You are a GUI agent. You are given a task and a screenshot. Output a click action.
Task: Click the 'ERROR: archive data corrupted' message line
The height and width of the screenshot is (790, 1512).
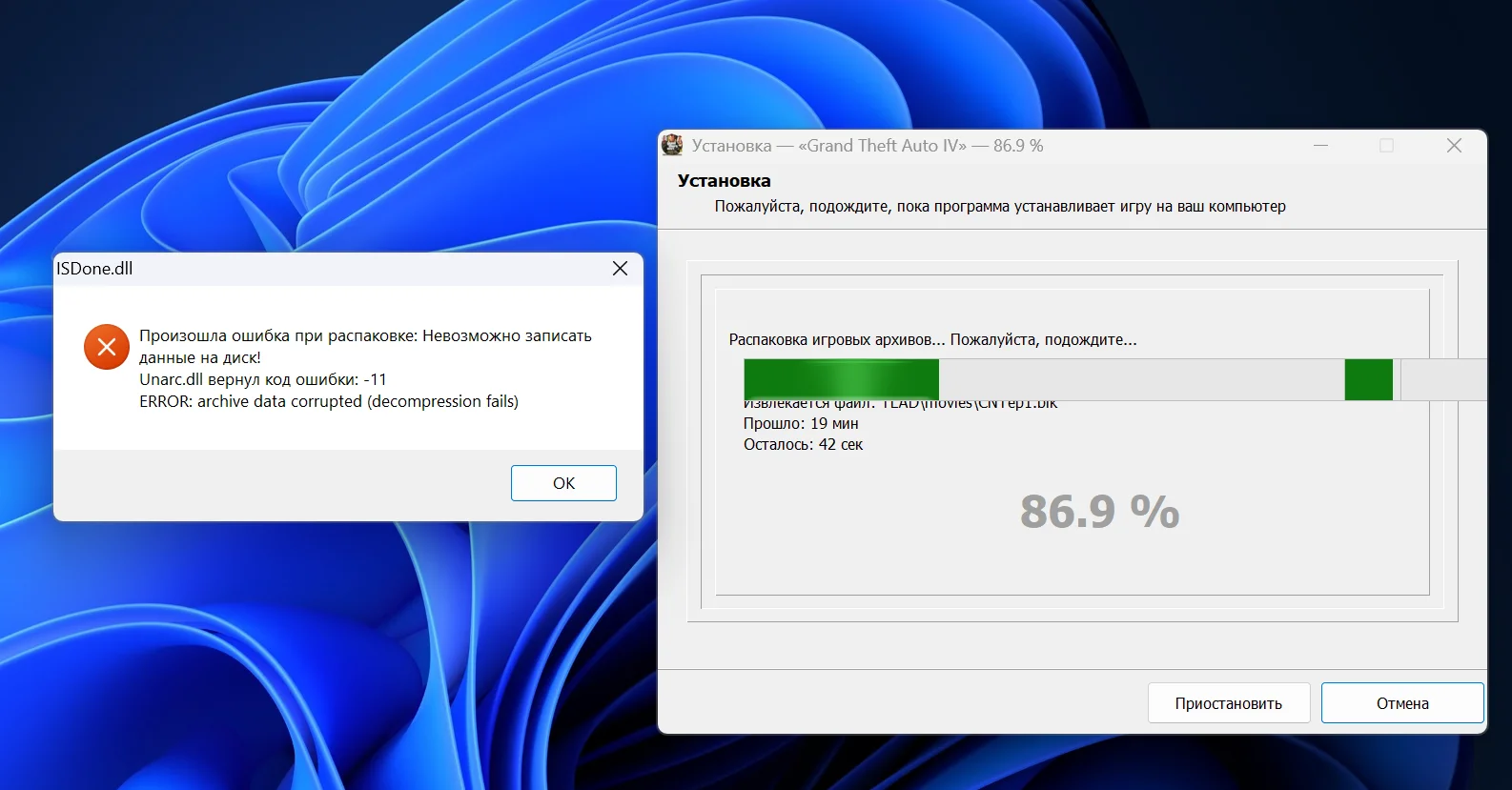[329, 401]
